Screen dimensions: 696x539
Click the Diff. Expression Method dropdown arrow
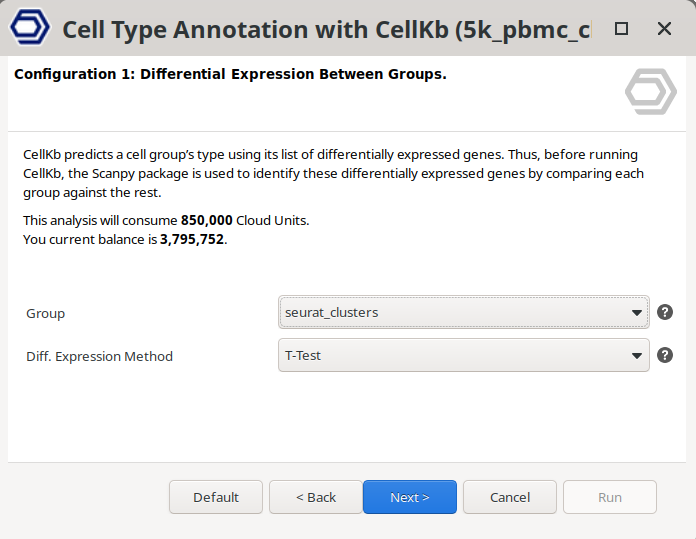(x=637, y=356)
